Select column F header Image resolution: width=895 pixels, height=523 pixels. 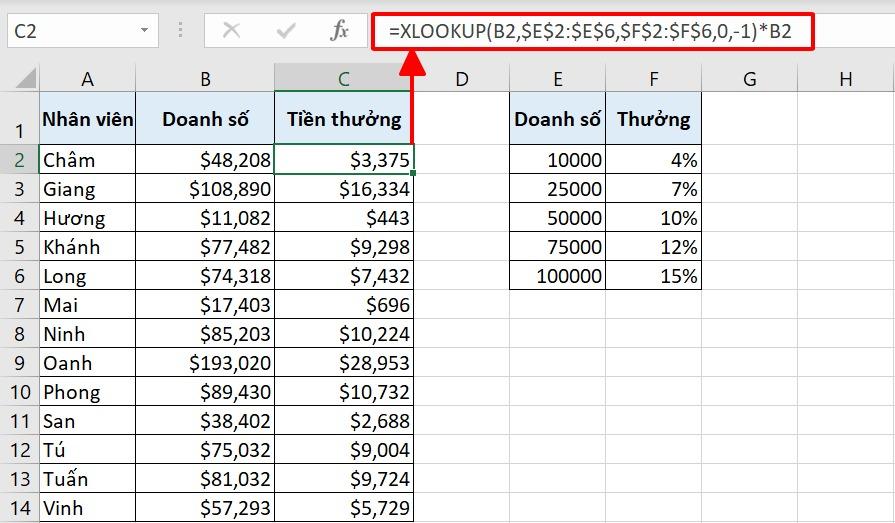654,78
